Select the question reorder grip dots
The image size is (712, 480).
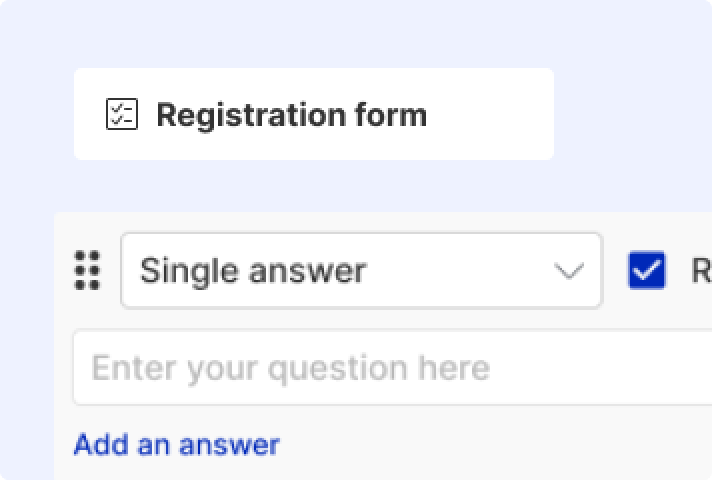pyautogui.click(x=87, y=270)
